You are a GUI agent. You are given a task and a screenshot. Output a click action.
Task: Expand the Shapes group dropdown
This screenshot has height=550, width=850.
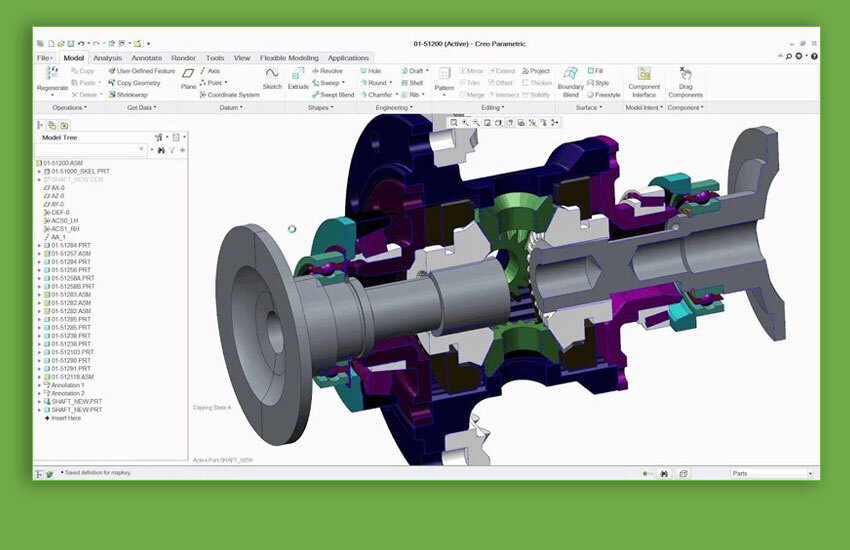click(320, 108)
